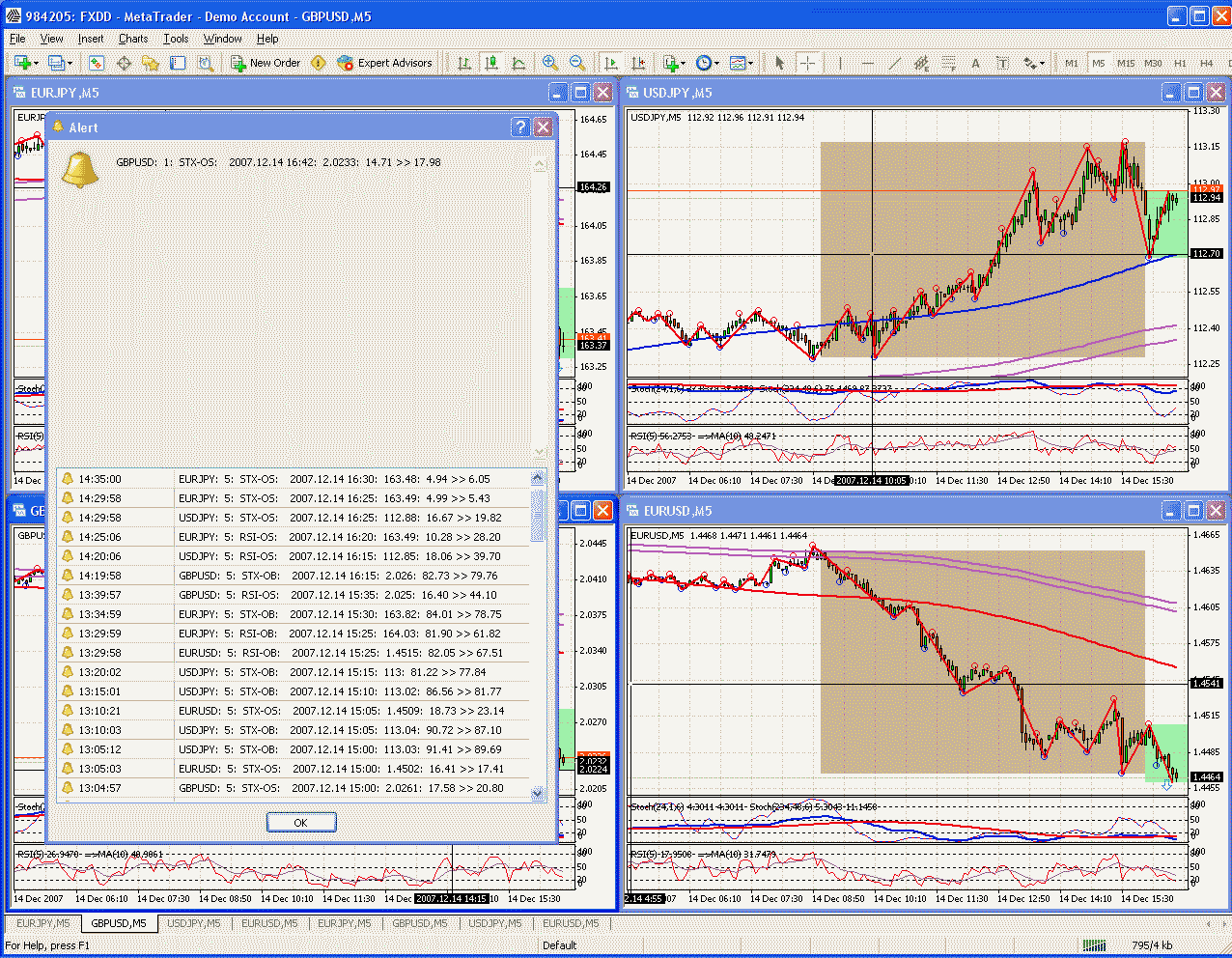Open the Profiles toolbar icon
1232x958 pixels.
click(56, 63)
